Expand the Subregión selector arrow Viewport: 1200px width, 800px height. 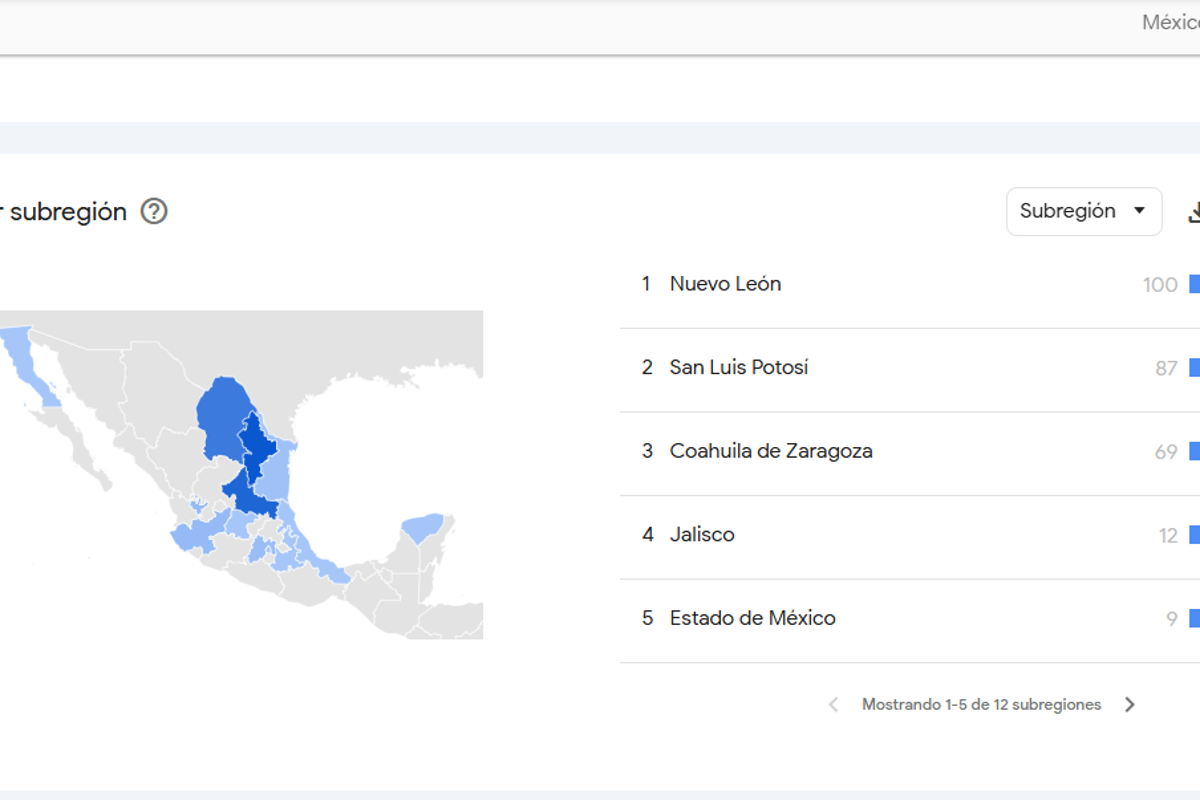[x=1138, y=211]
